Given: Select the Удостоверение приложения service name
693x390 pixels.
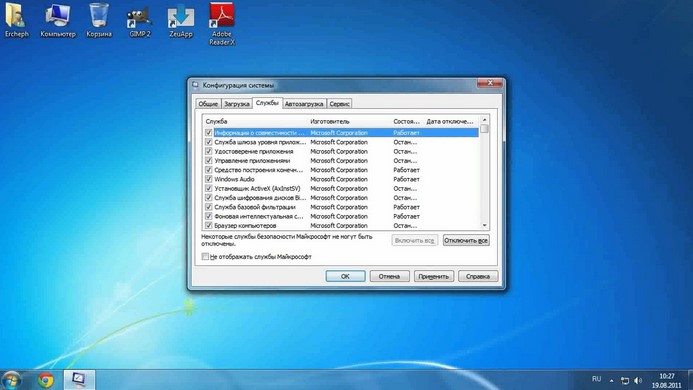Looking at the screenshot, I should [x=254, y=151].
